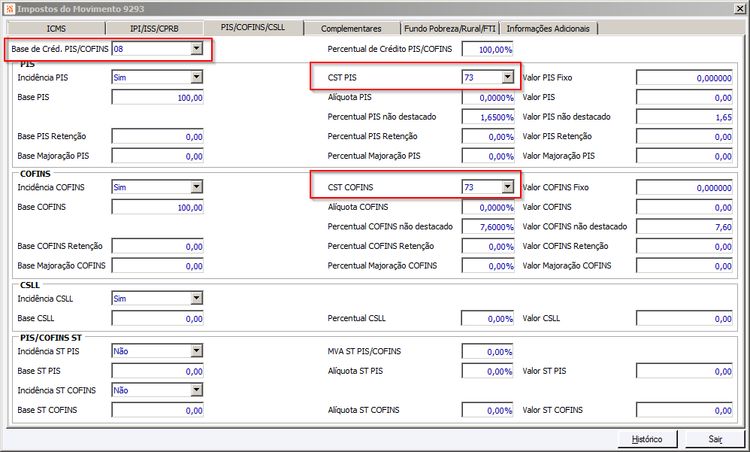750x452 pixels.
Task: Switch to Informações Adicionais tab
Action: 548,28
